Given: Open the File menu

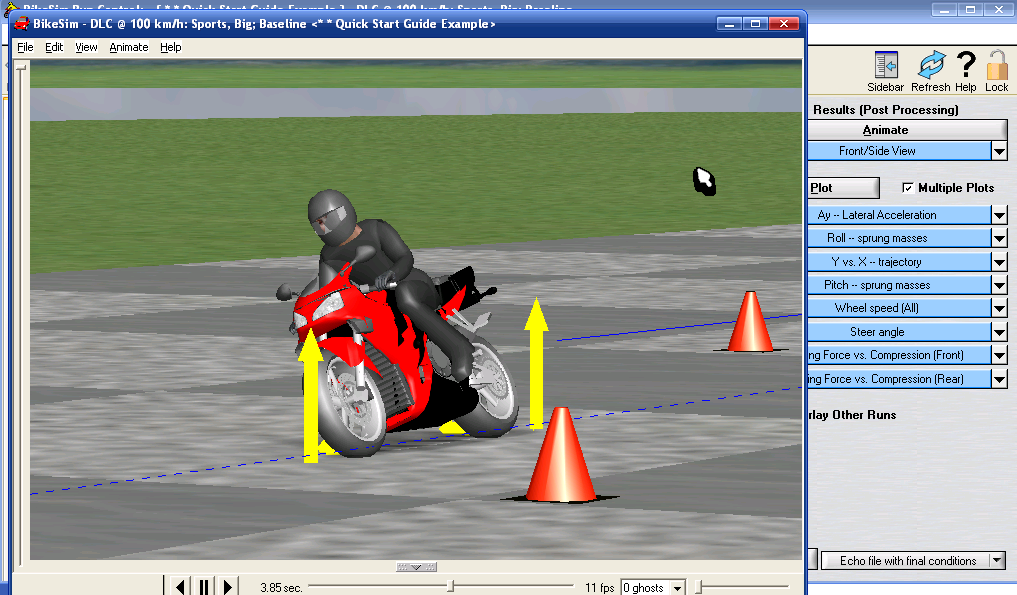Looking at the screenshot, I should pyautogui.click(x=25, y=47).
